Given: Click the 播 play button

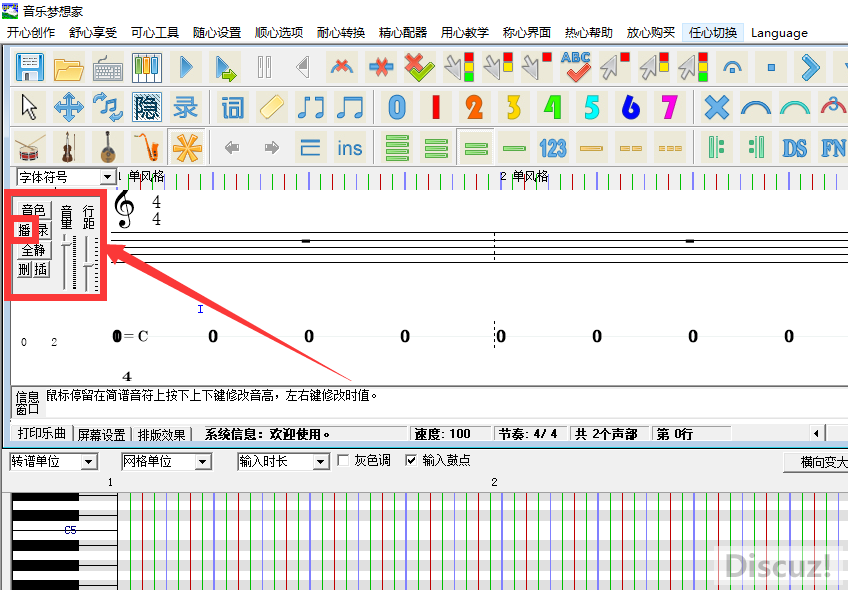Looking at the screenshot, I should pos(24,230).
